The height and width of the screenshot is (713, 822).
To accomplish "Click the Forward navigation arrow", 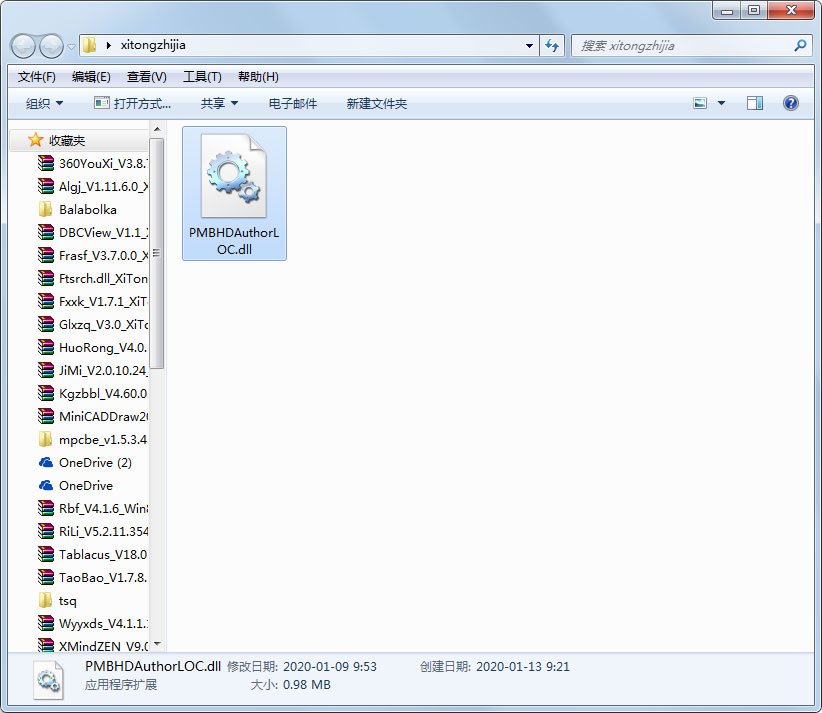I will [51, 47].
